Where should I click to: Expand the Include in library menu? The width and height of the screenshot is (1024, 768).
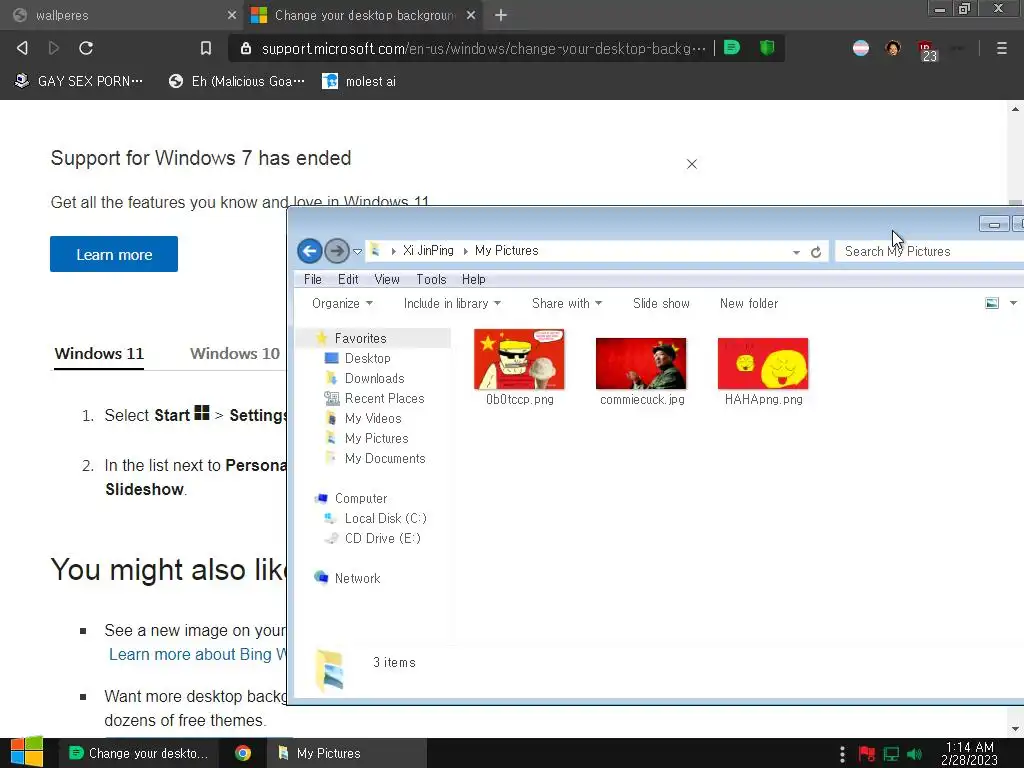click(x=452, y=303)
